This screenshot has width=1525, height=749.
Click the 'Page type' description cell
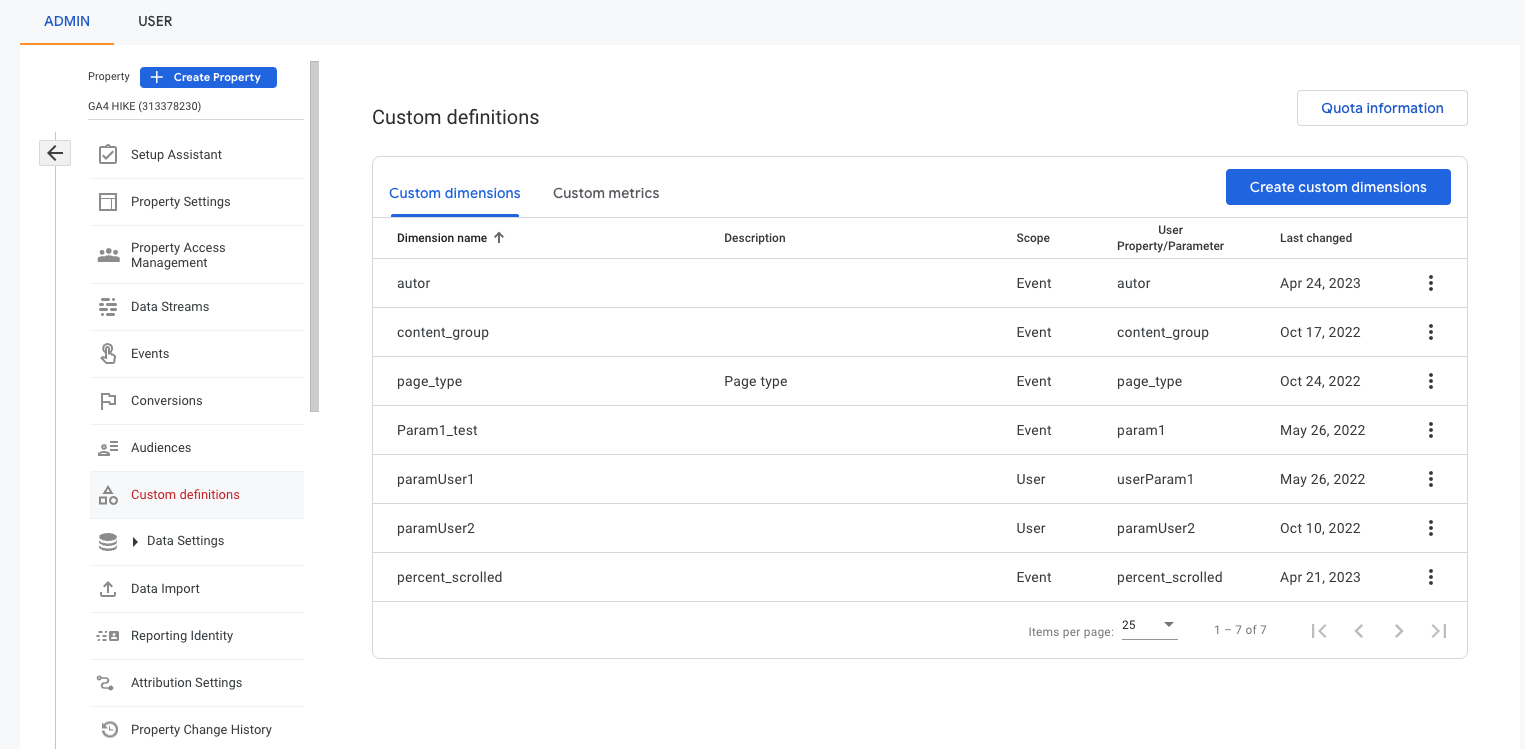pyautogui.click(x=756, y=381)
